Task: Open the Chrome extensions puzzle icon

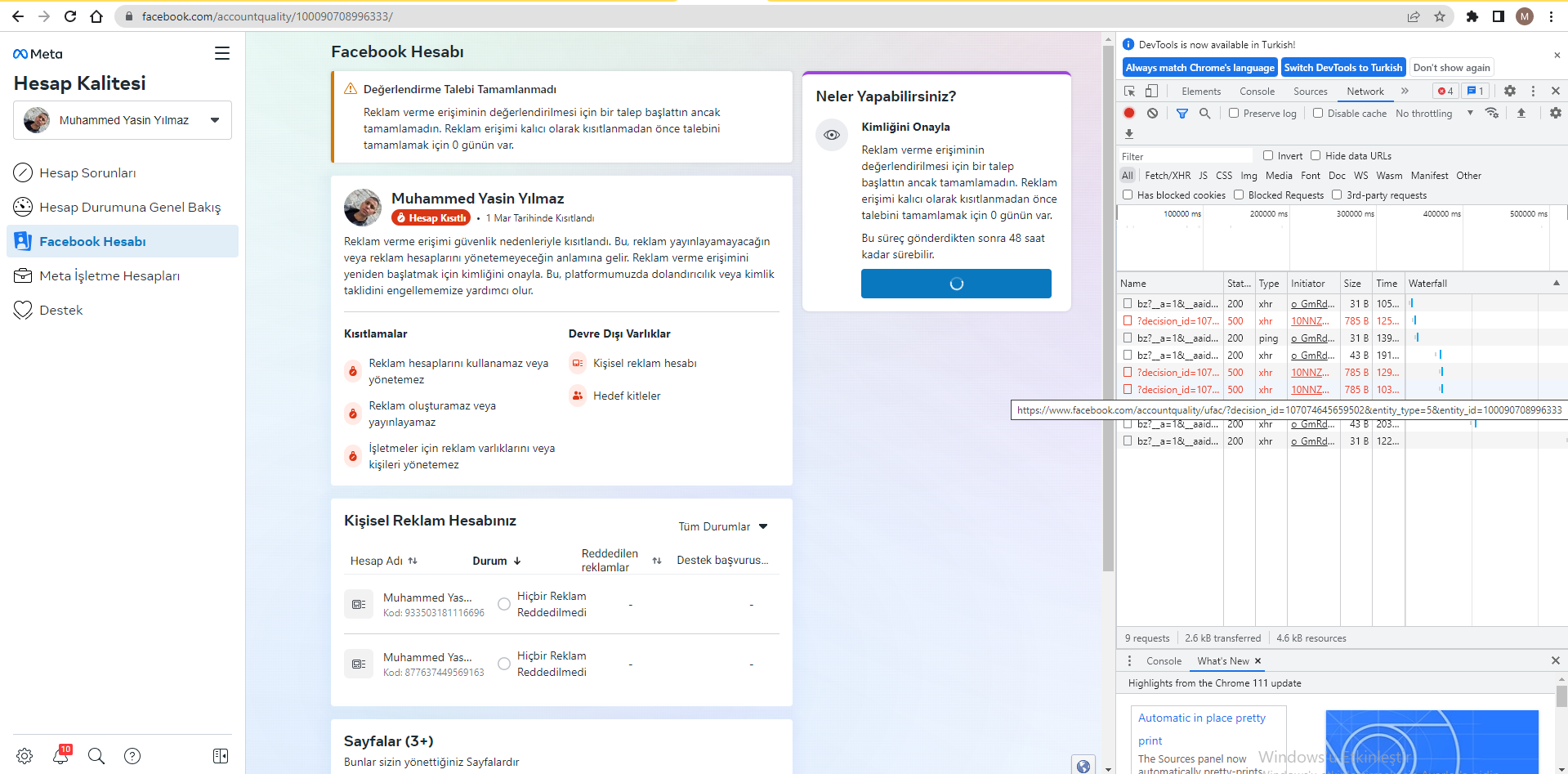Action: (1472, 16)
